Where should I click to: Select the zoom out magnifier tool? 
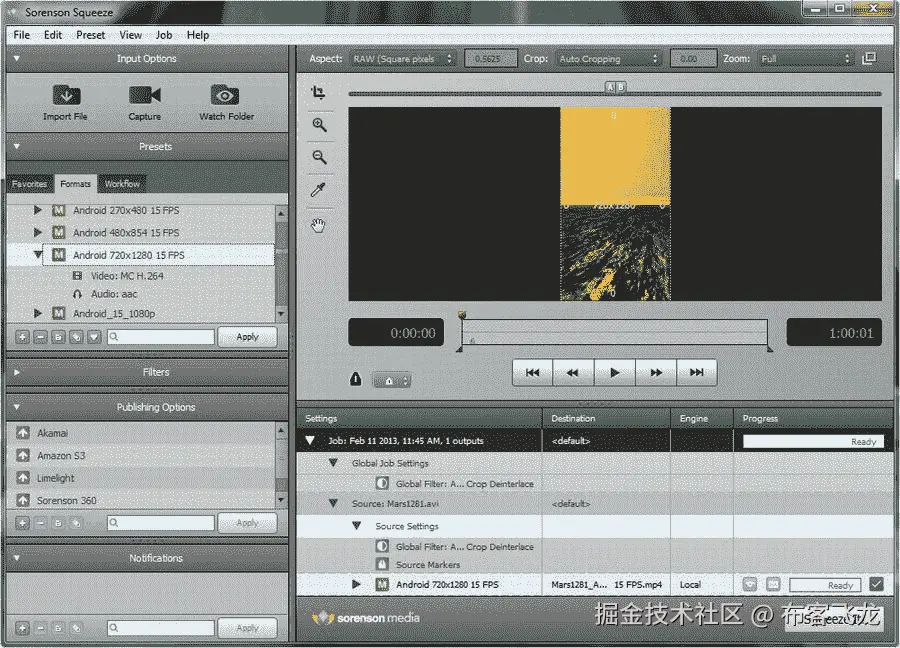pyautogui.click(x=319, y=157)
